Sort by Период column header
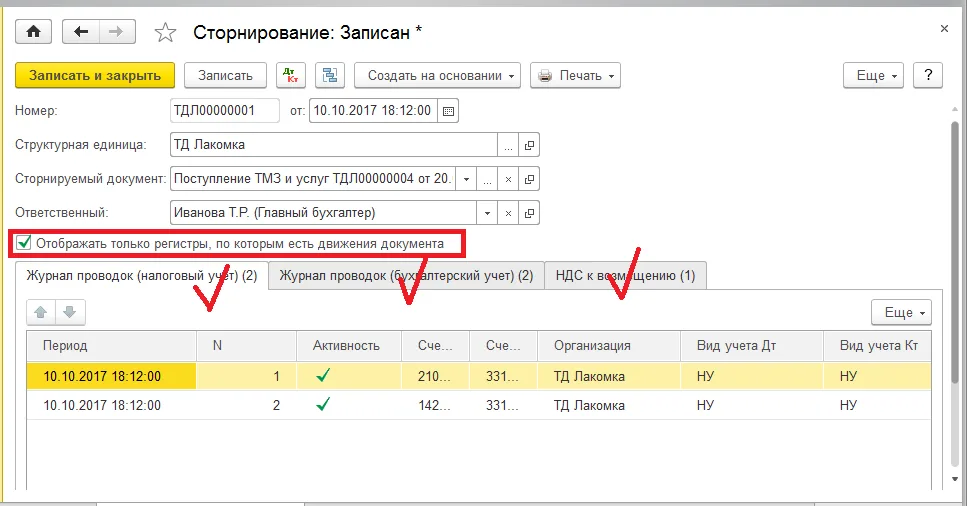This screenshot has height=506, width=967. coord(112,346)
